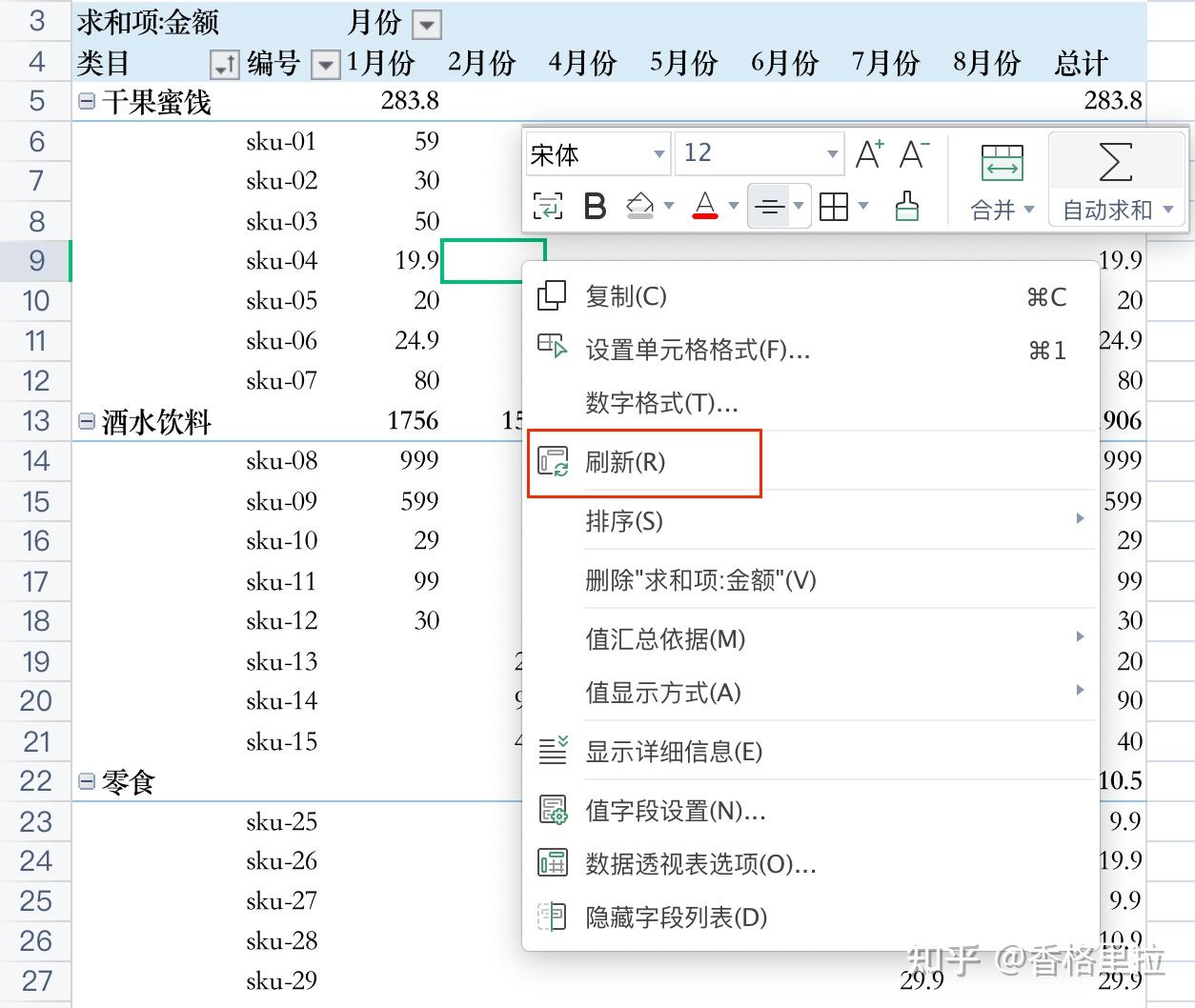Open the 编号 field dropdown arrow
Image resolution: width=1195 pixels, height=1008 pixels.
coord(325,65)
